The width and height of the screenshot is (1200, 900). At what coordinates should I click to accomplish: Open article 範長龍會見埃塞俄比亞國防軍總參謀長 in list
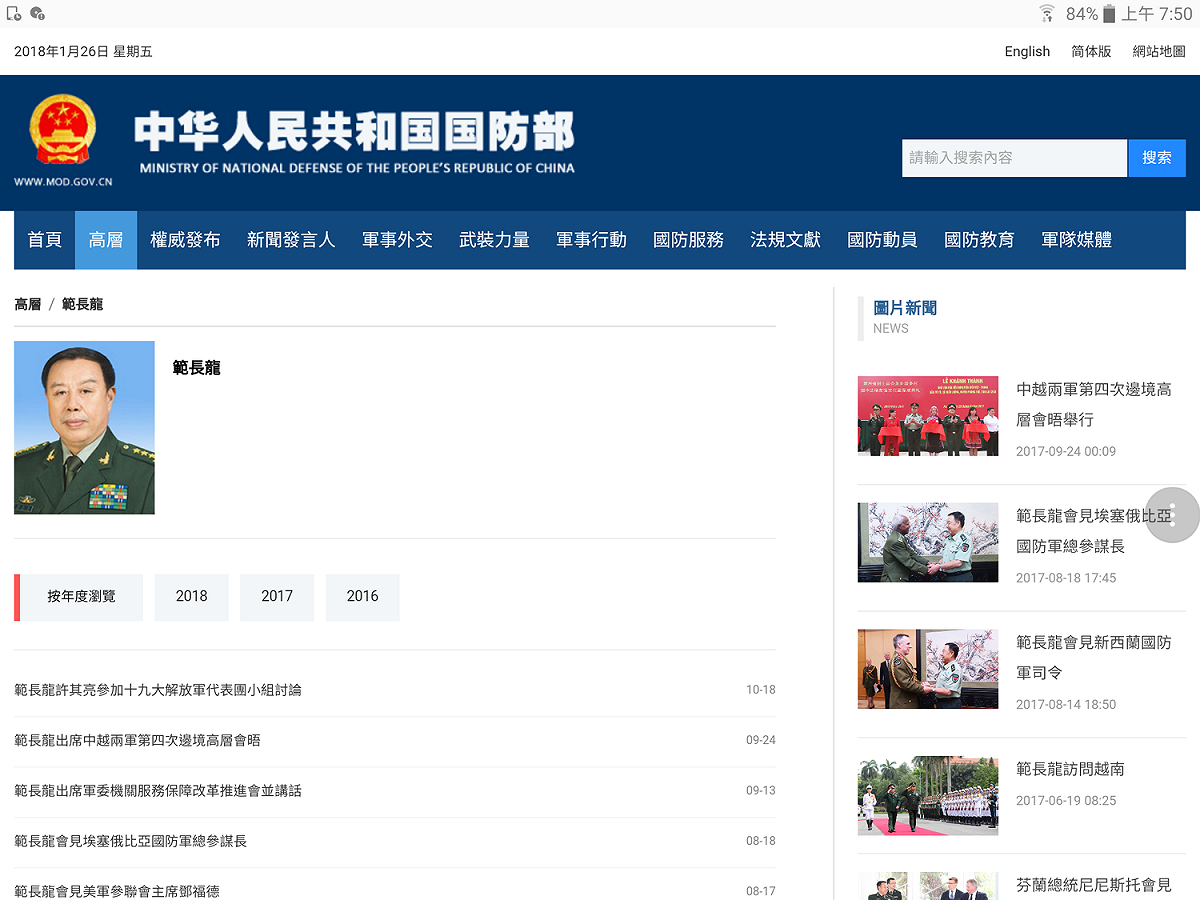click(x=130, y=841)
